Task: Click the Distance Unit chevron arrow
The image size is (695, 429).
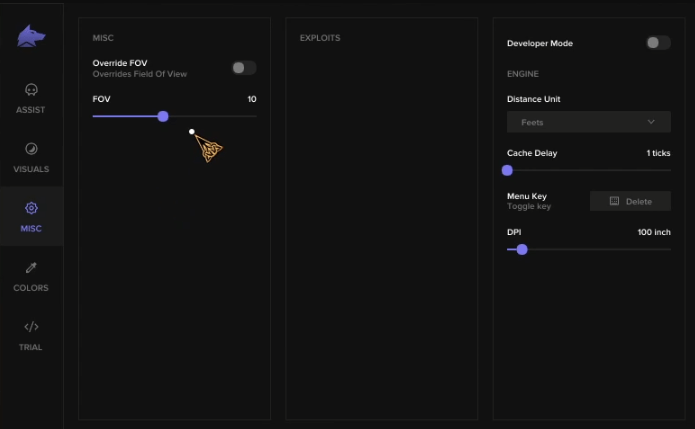Action: tap(651, 122)
